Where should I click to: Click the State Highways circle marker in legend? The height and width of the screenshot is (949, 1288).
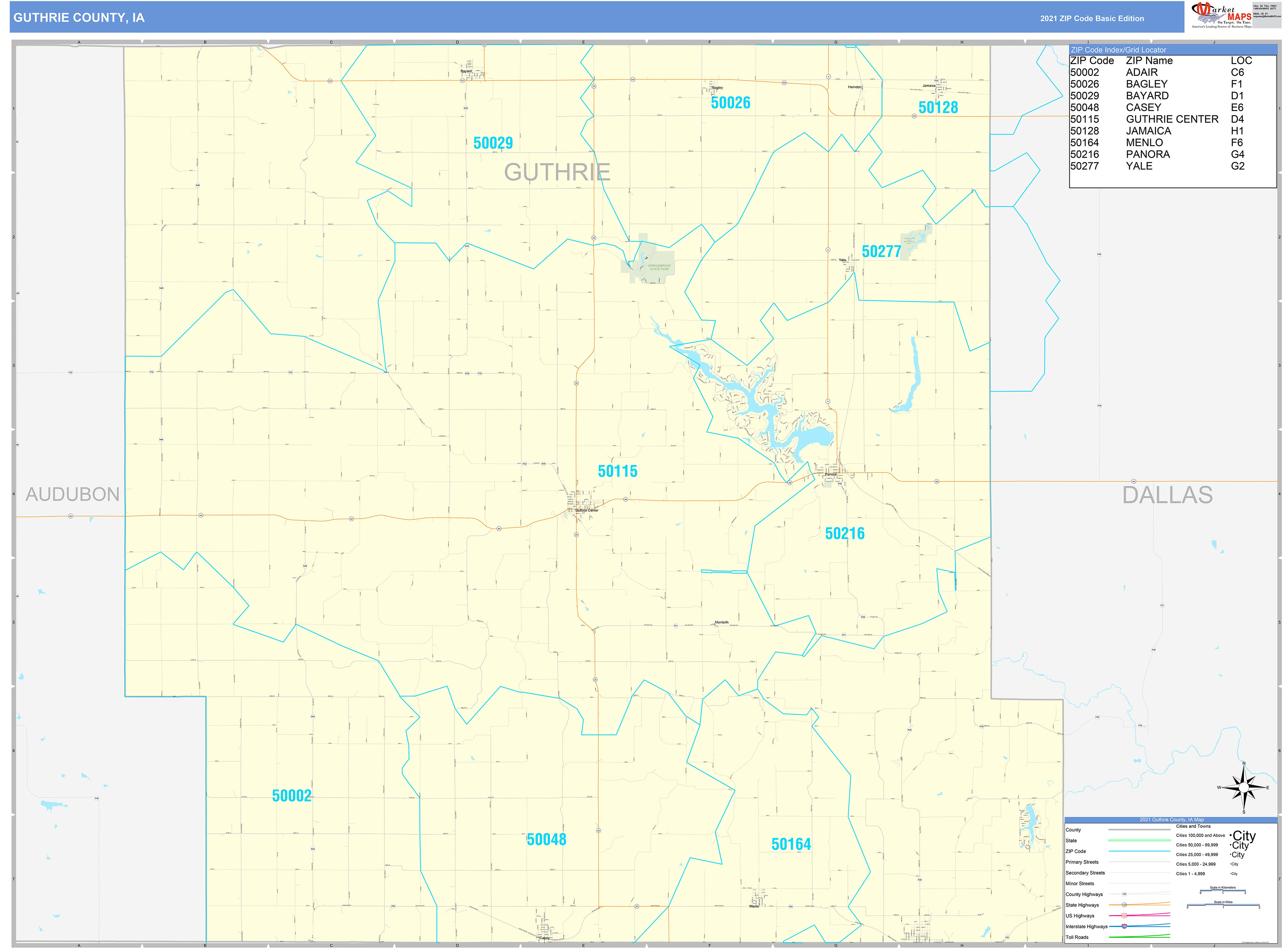tap(1124, 905)
